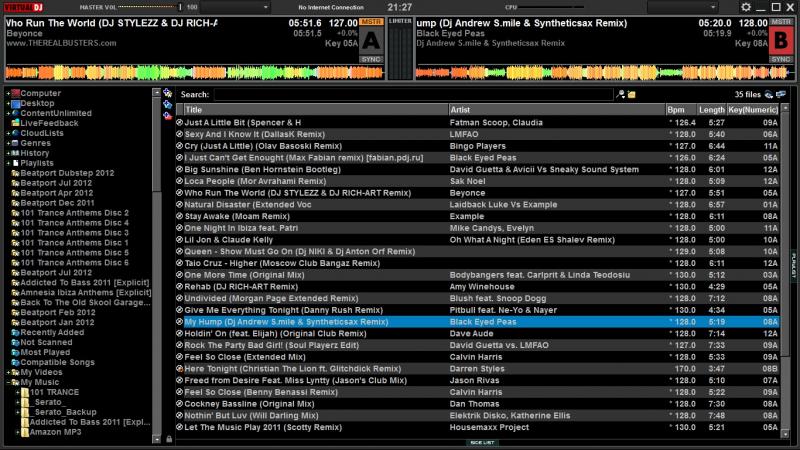
Task: Click the track list scrollbar up arrow
Action: 785,109
